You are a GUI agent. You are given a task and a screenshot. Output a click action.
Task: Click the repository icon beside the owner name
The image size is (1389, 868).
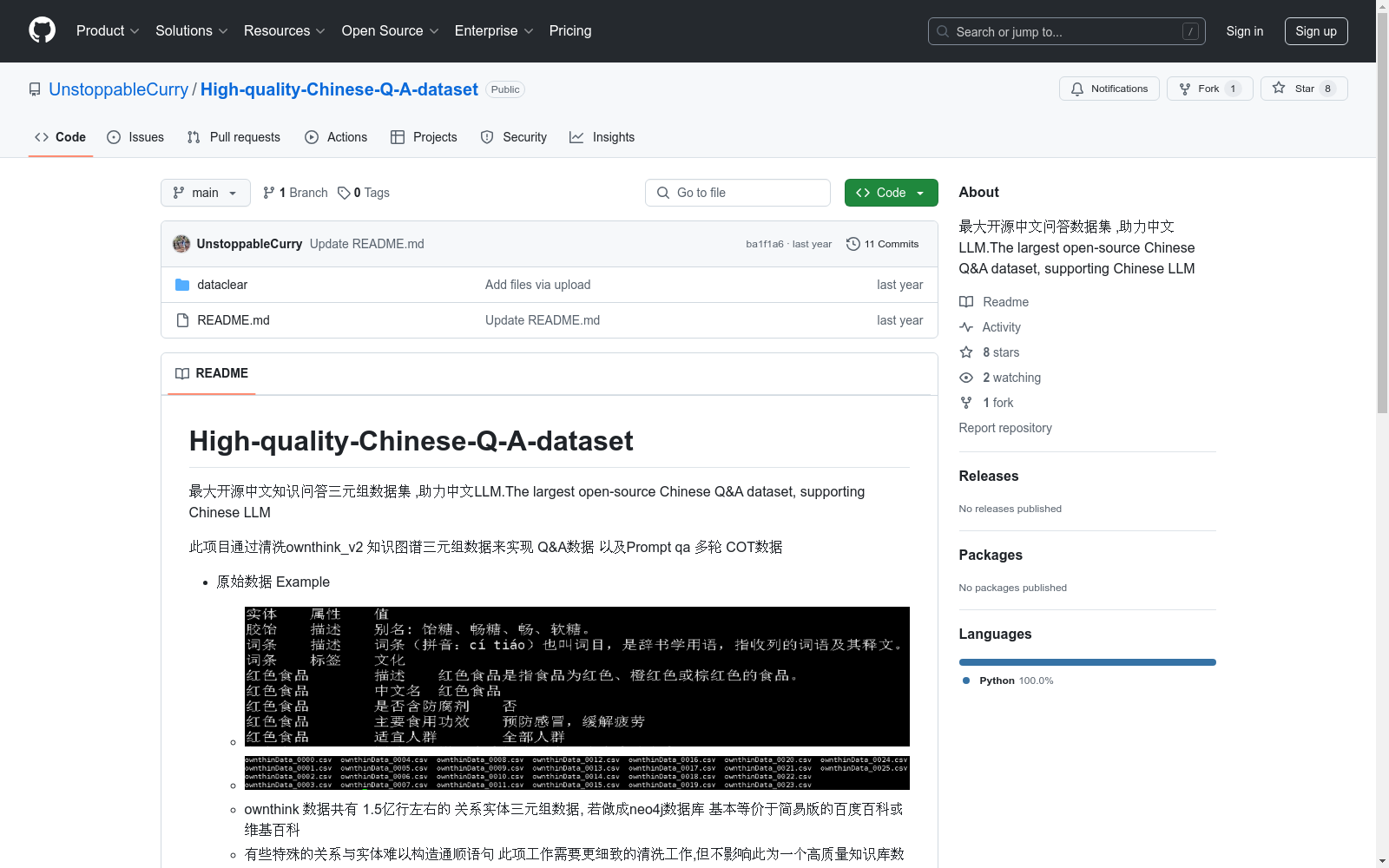(35, 89)
